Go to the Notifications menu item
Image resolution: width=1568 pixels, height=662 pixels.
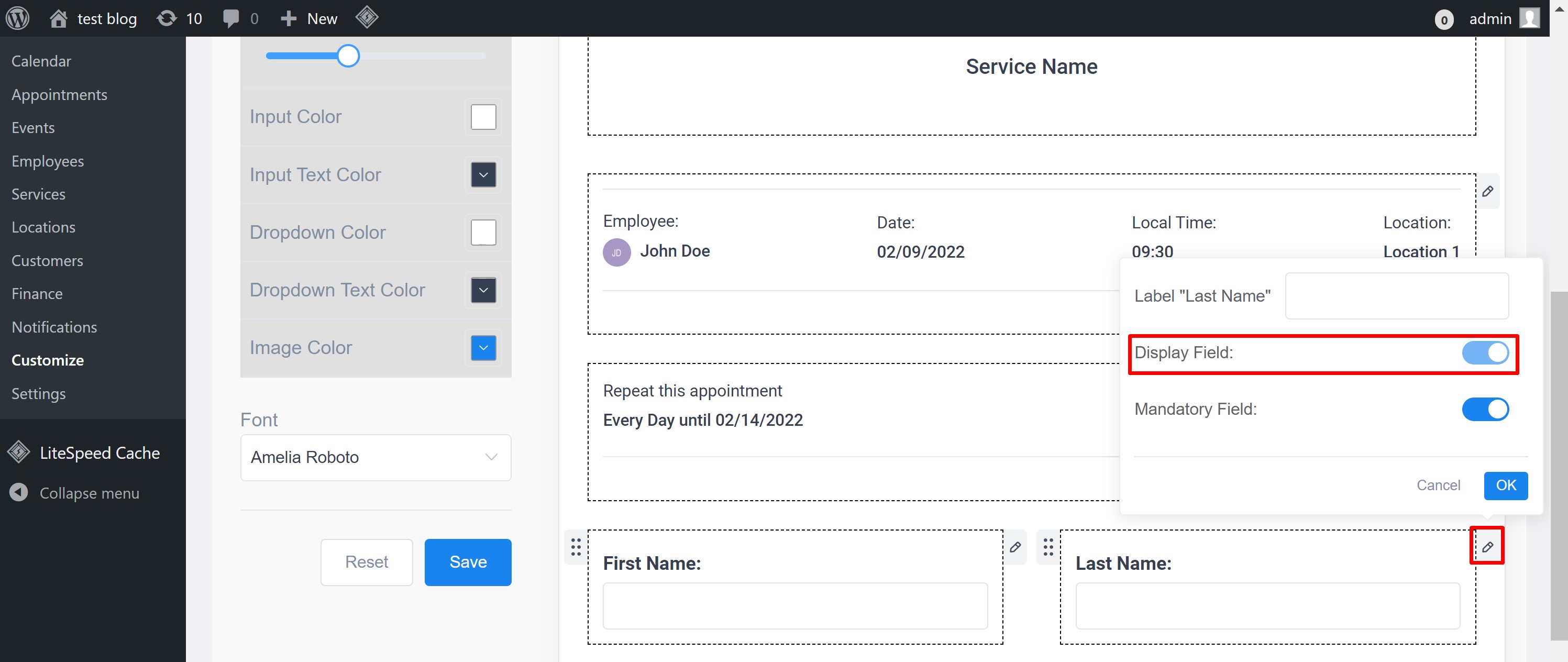(x=54, y=327)
